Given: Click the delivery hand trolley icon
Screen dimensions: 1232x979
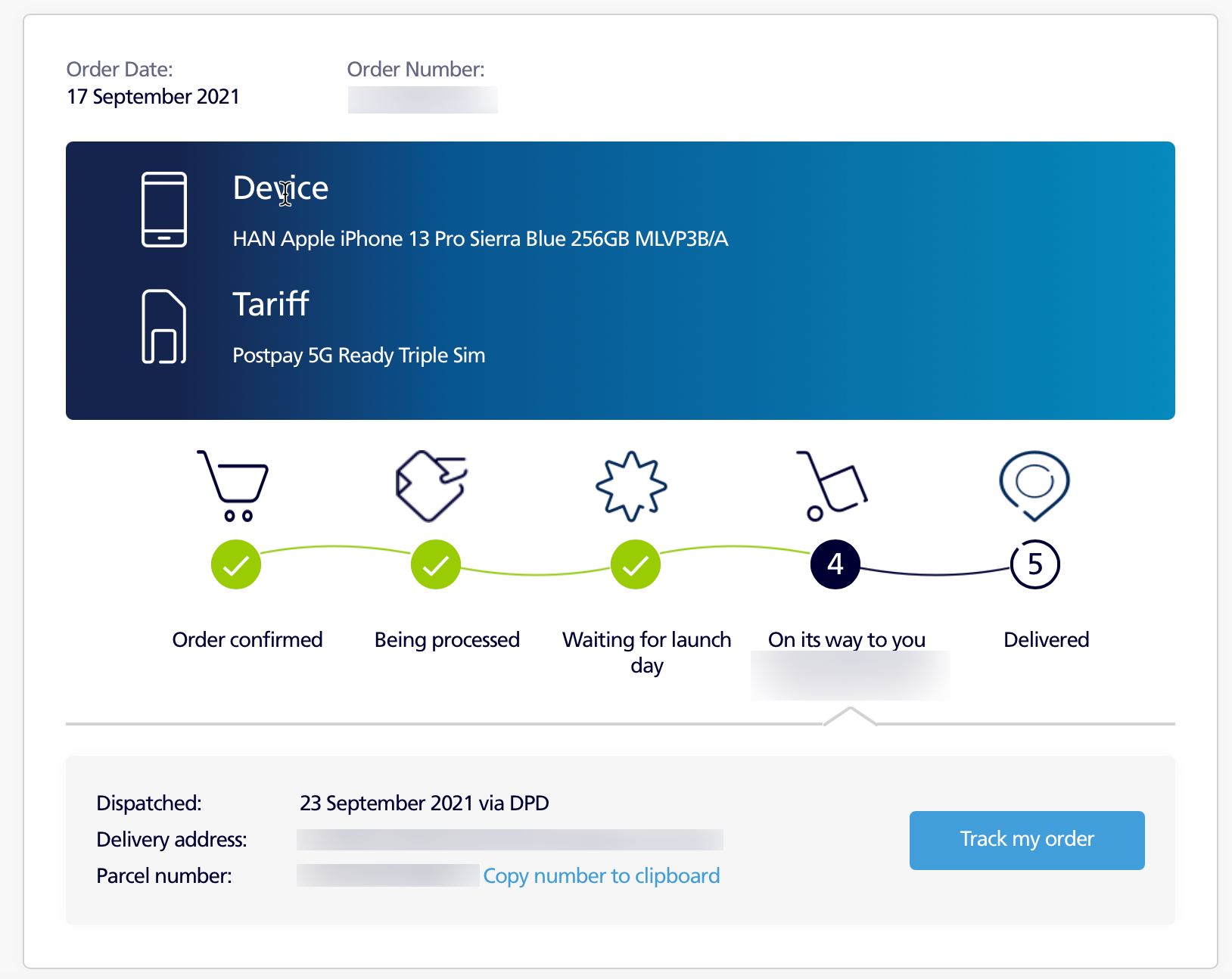Looking at the screenshot, I should coord(832,486).
